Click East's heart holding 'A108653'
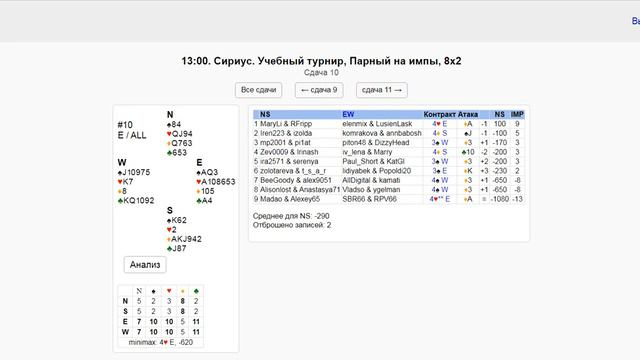 pos(216,182)
